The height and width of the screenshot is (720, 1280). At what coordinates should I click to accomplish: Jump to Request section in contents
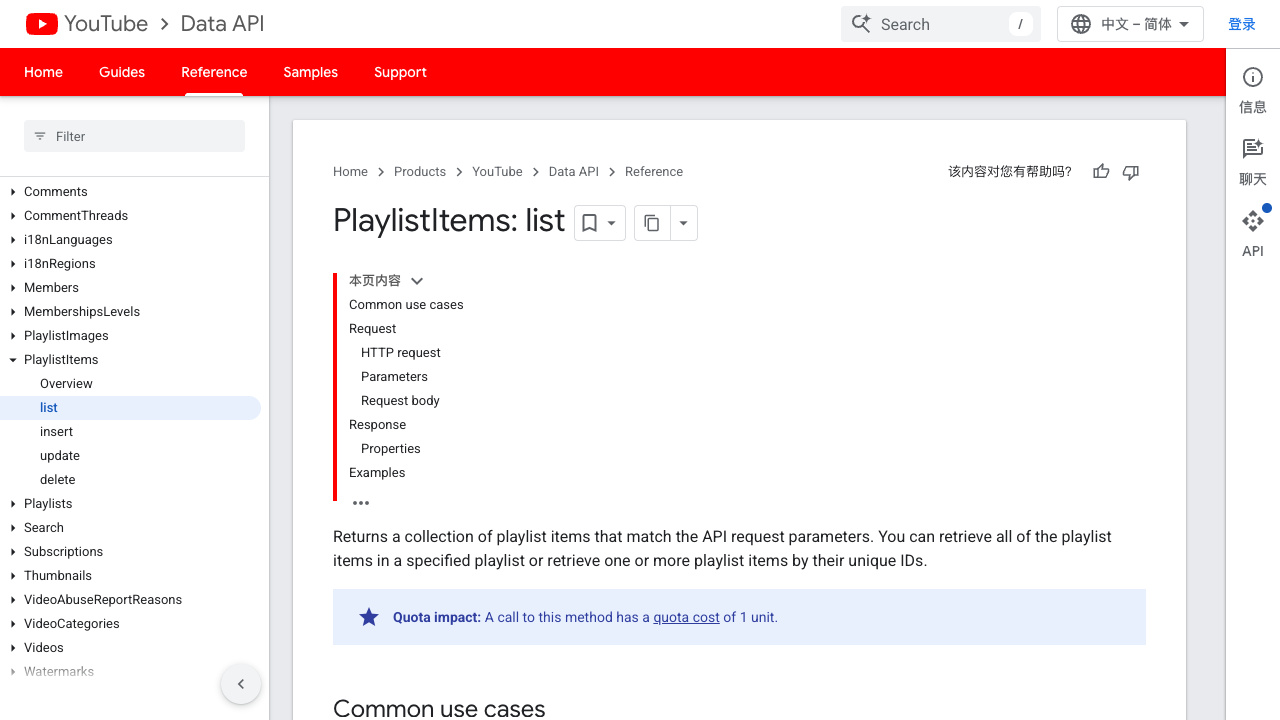click(372, 329)
